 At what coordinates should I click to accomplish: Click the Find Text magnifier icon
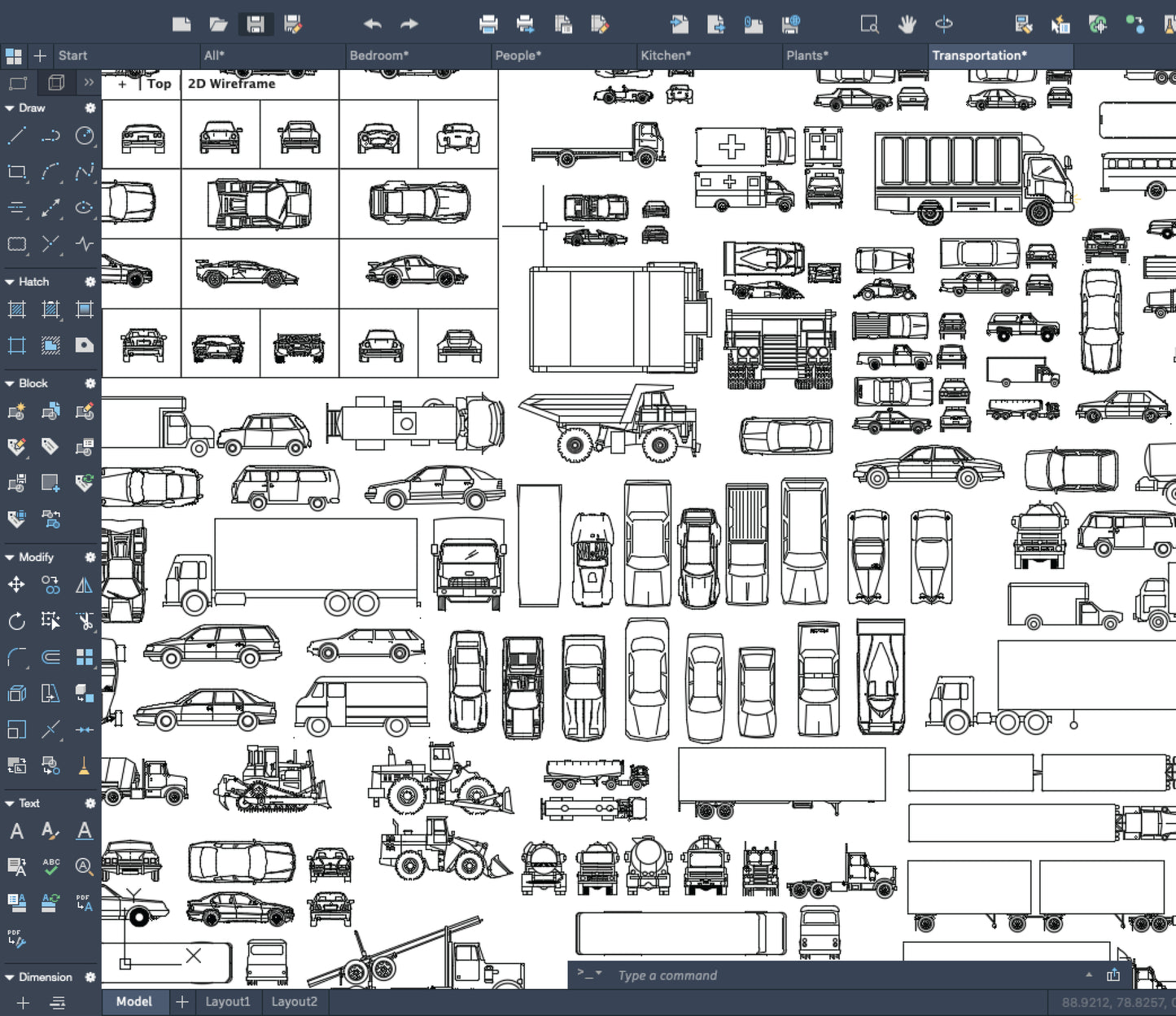[85, 866]
